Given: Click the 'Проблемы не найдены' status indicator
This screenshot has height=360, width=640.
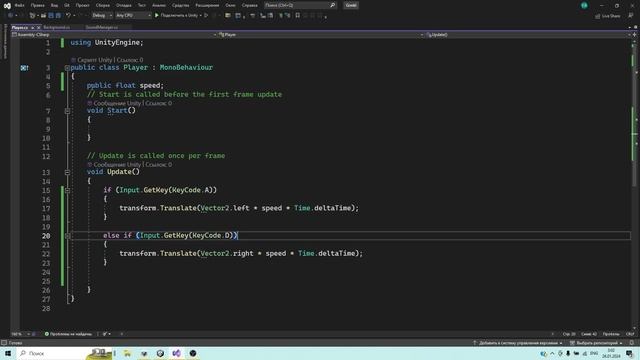Looking at the screenshot, I should pyautogui.click(x=68, y=334).
